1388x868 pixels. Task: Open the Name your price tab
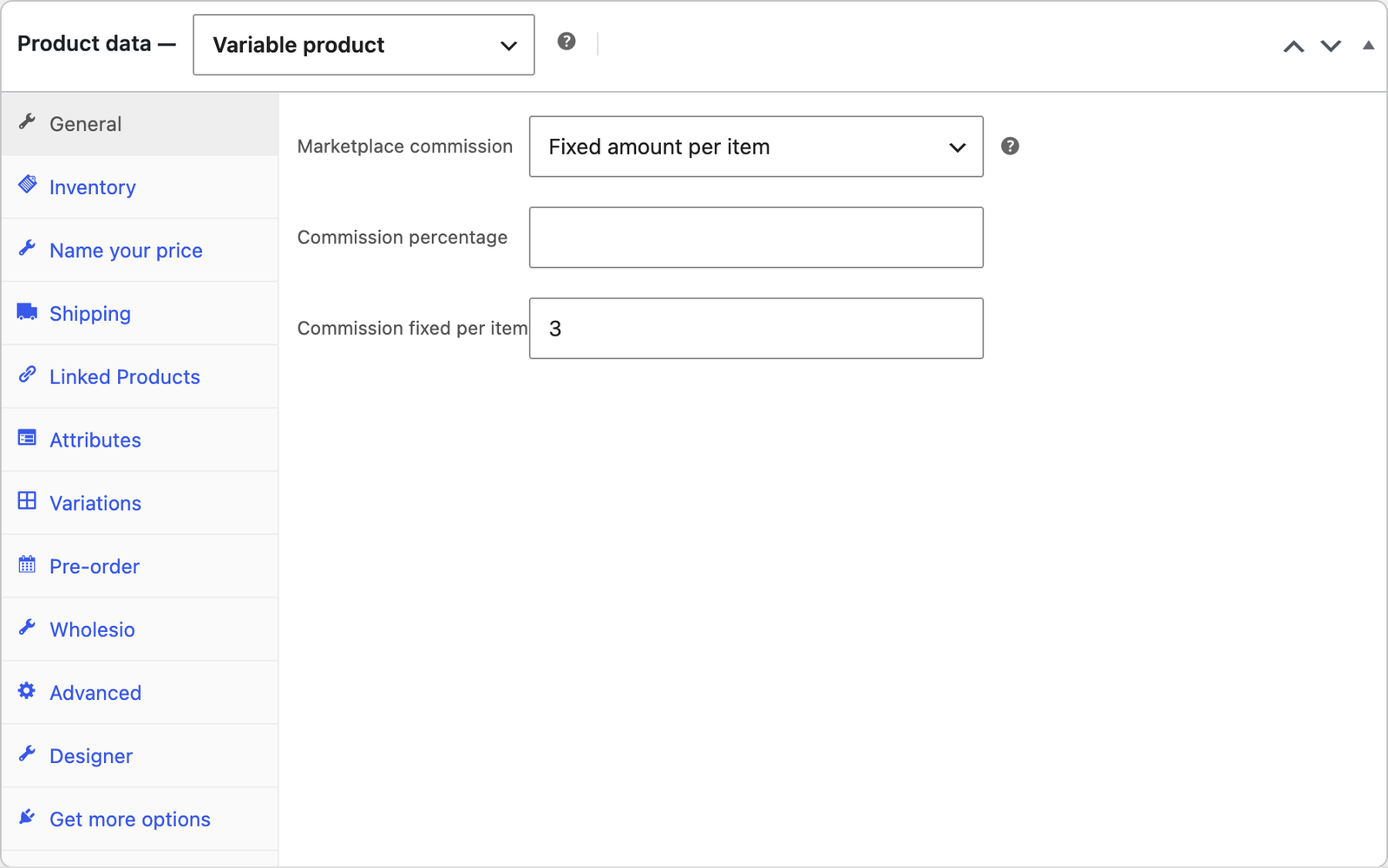[x=140, y=251]
